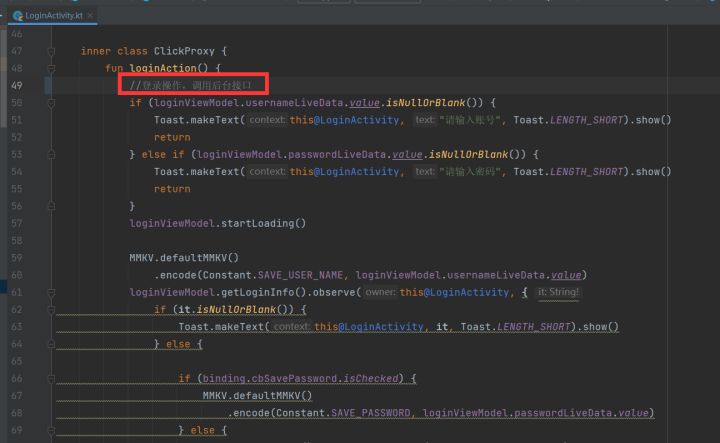Click the SAVE_PASSWORD constant on line 68
The image size is (720, 443).
371,413
